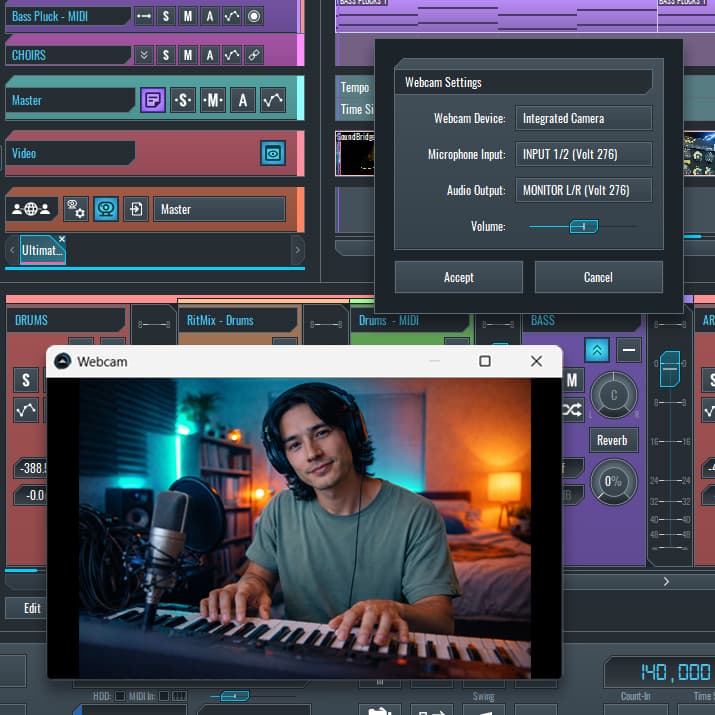Click the BASS channel volume fader
715x715 pixels.
coord(670,368)
